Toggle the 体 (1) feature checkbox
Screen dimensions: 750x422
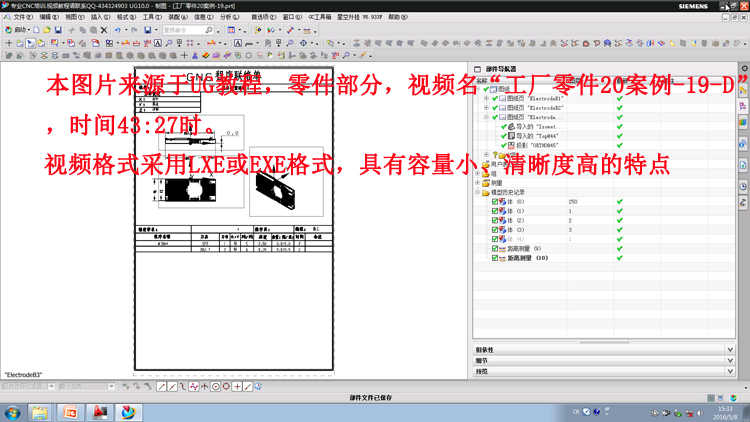pos(495,211)
